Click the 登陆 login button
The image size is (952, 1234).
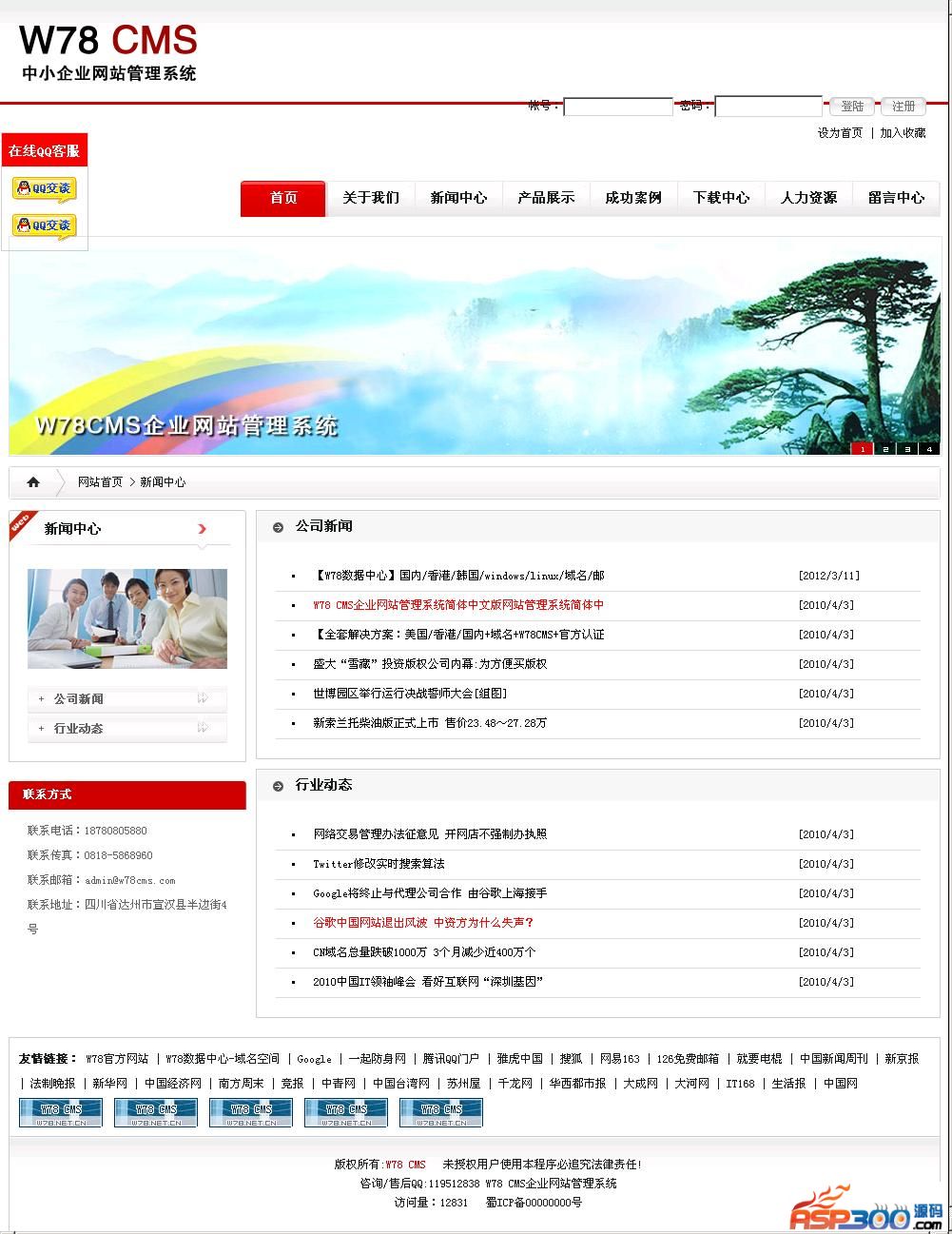coord(852,107)
